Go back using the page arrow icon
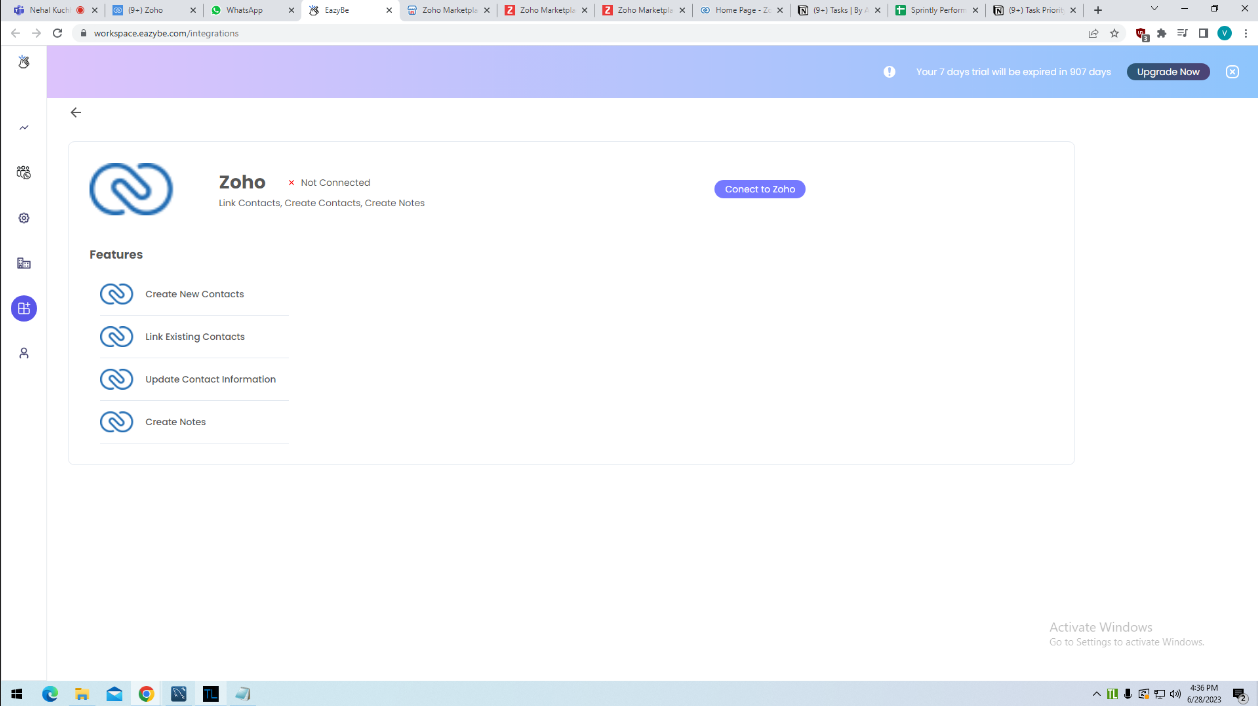This screenshot has width=1258, height=706. coord(76,112)
